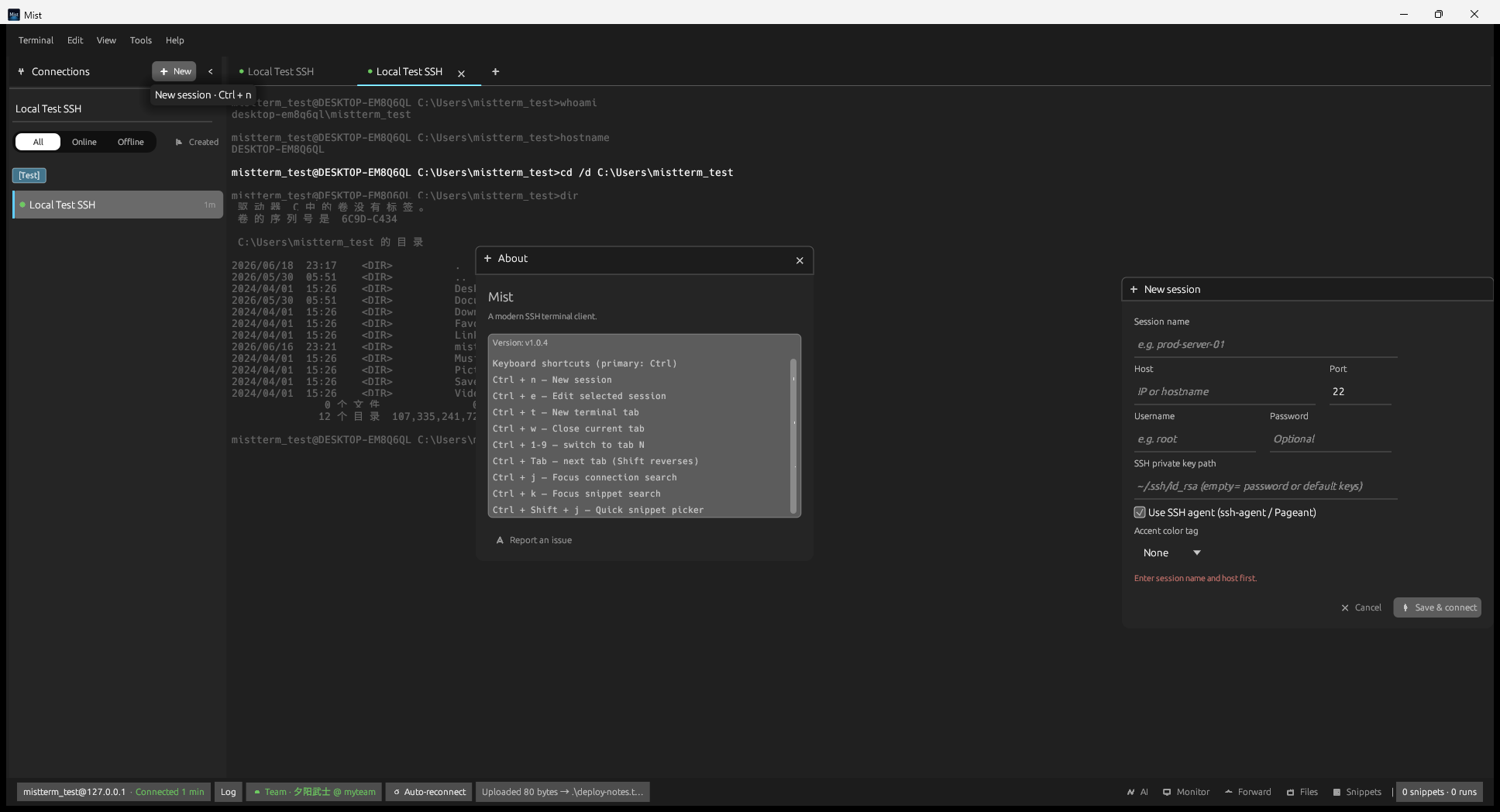Click the hostname command line in terminal
This screenshot has width=1500, height=812.
click(x=421, y=137)
